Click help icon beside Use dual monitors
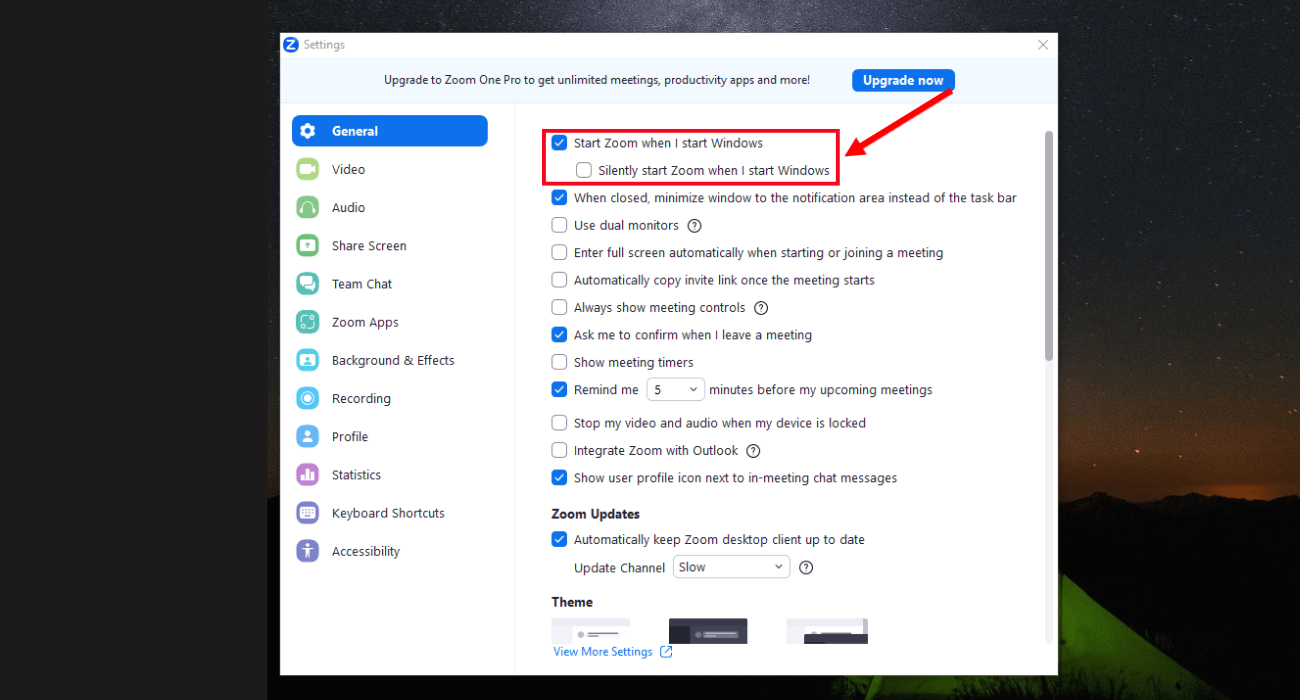Screen dimensions: 1300x700 pyautogui.click(x=695, y=226)
